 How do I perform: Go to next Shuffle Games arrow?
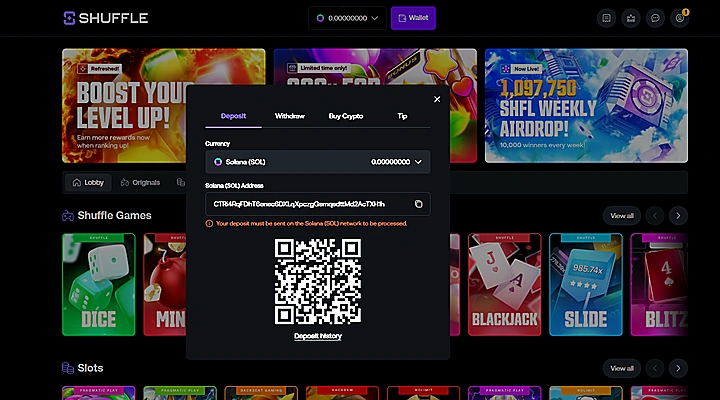678,216
